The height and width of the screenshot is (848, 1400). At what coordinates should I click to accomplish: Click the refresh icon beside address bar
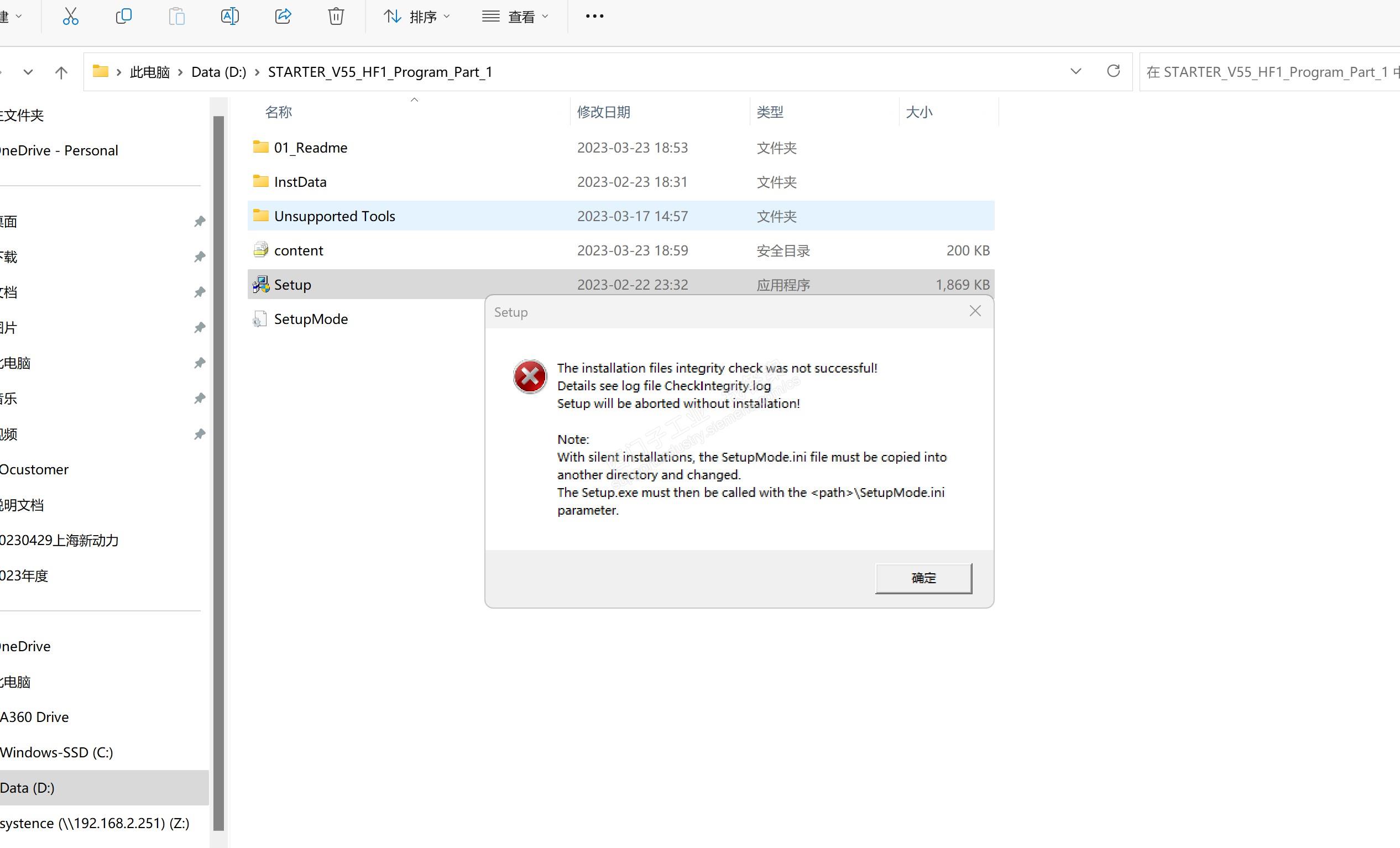click(1113, 71)
